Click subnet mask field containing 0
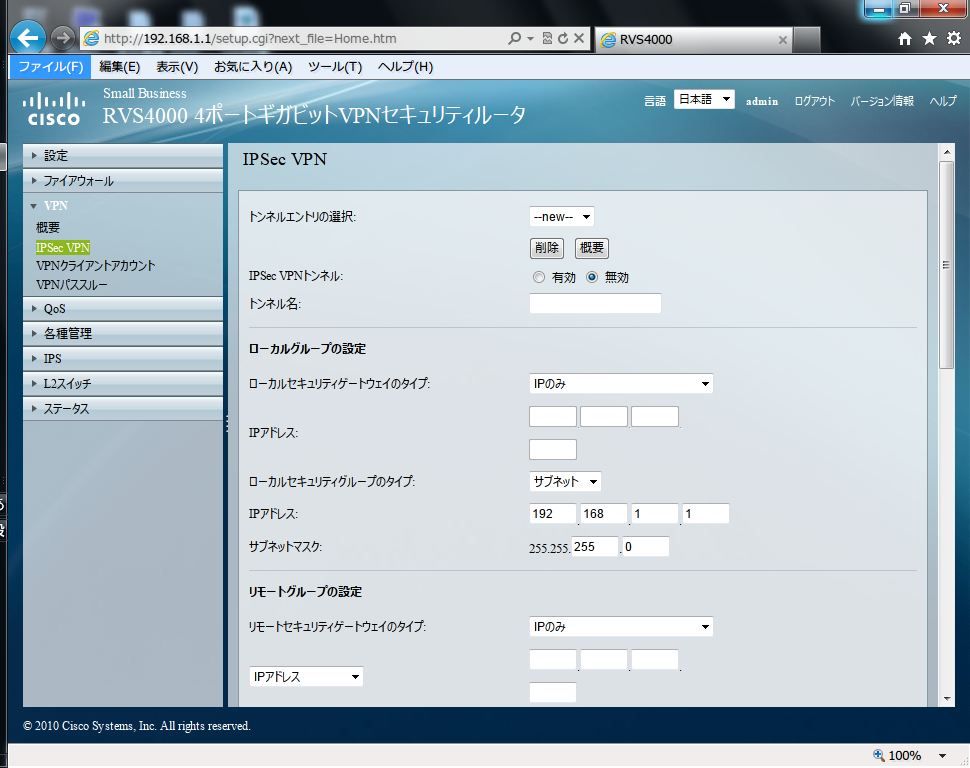Viewport: 970px width, 768px height. (x=645, y=547)
